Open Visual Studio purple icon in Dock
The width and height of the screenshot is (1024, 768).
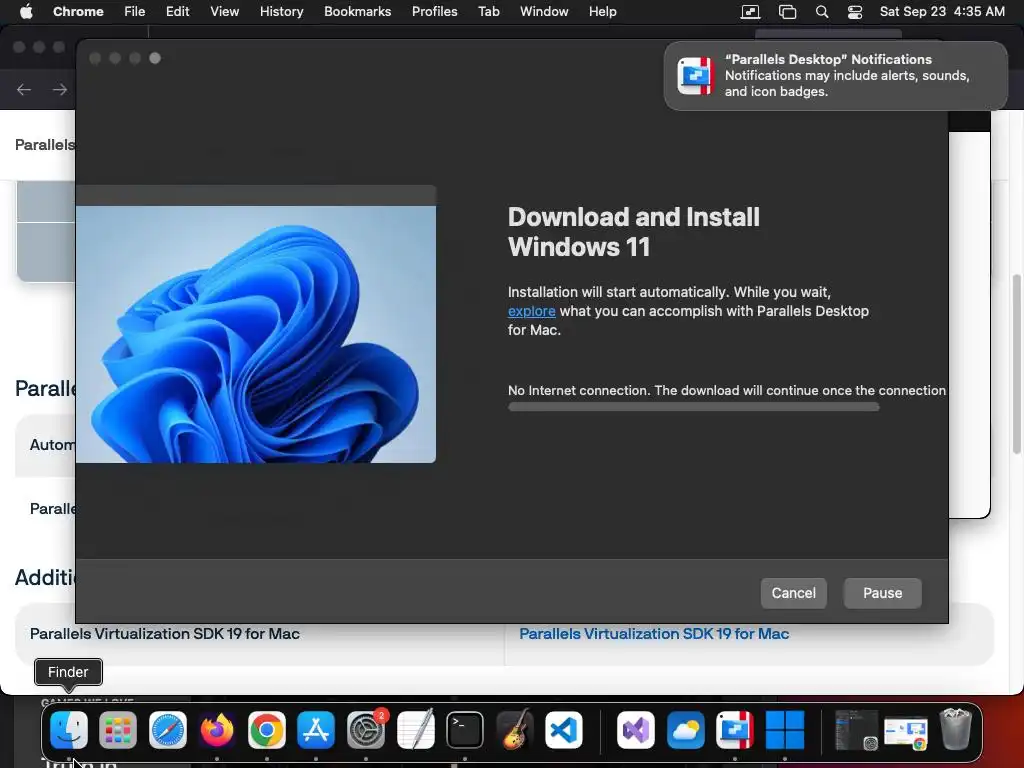636,729
